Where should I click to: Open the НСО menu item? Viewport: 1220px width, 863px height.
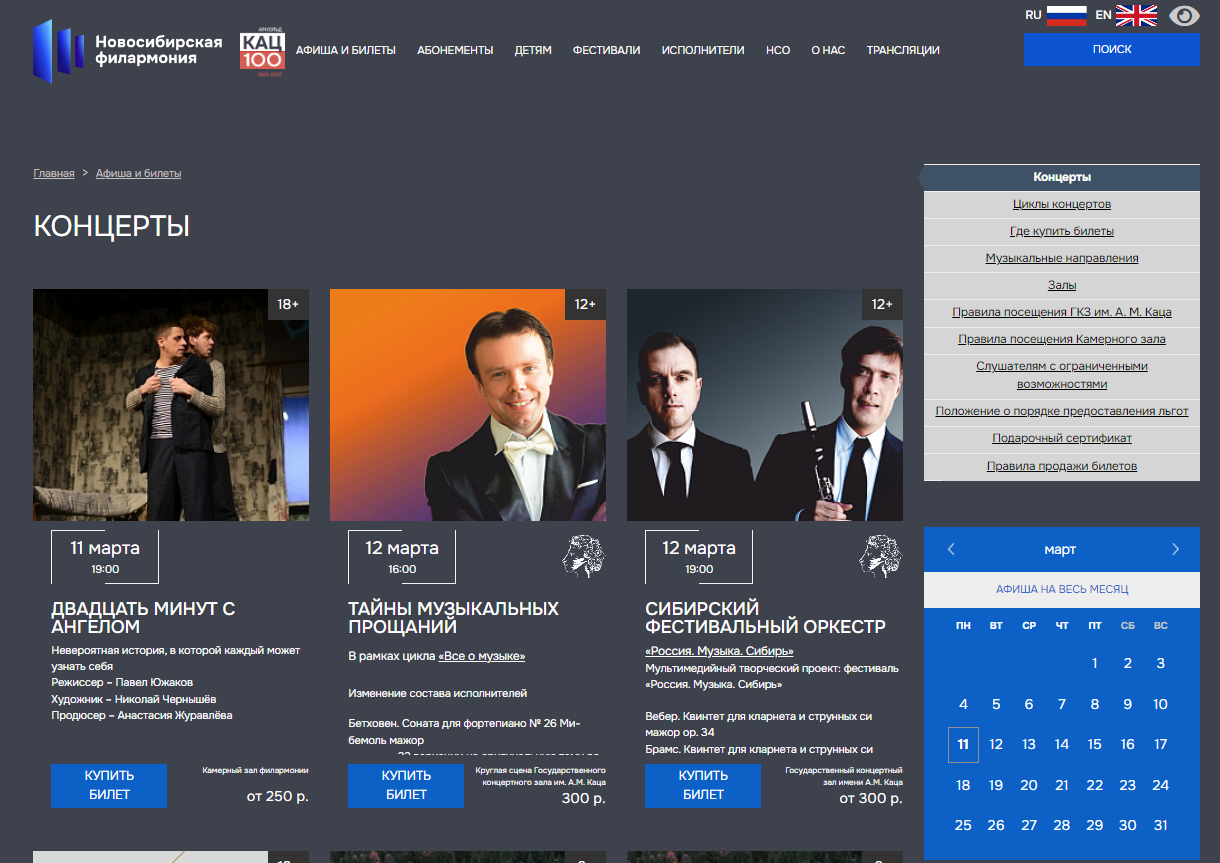778,50
